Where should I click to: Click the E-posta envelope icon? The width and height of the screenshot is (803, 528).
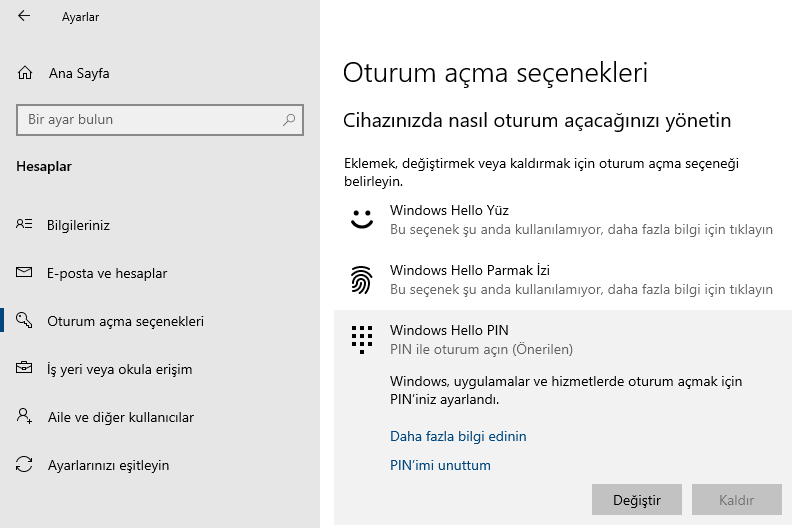pos(25,273)
